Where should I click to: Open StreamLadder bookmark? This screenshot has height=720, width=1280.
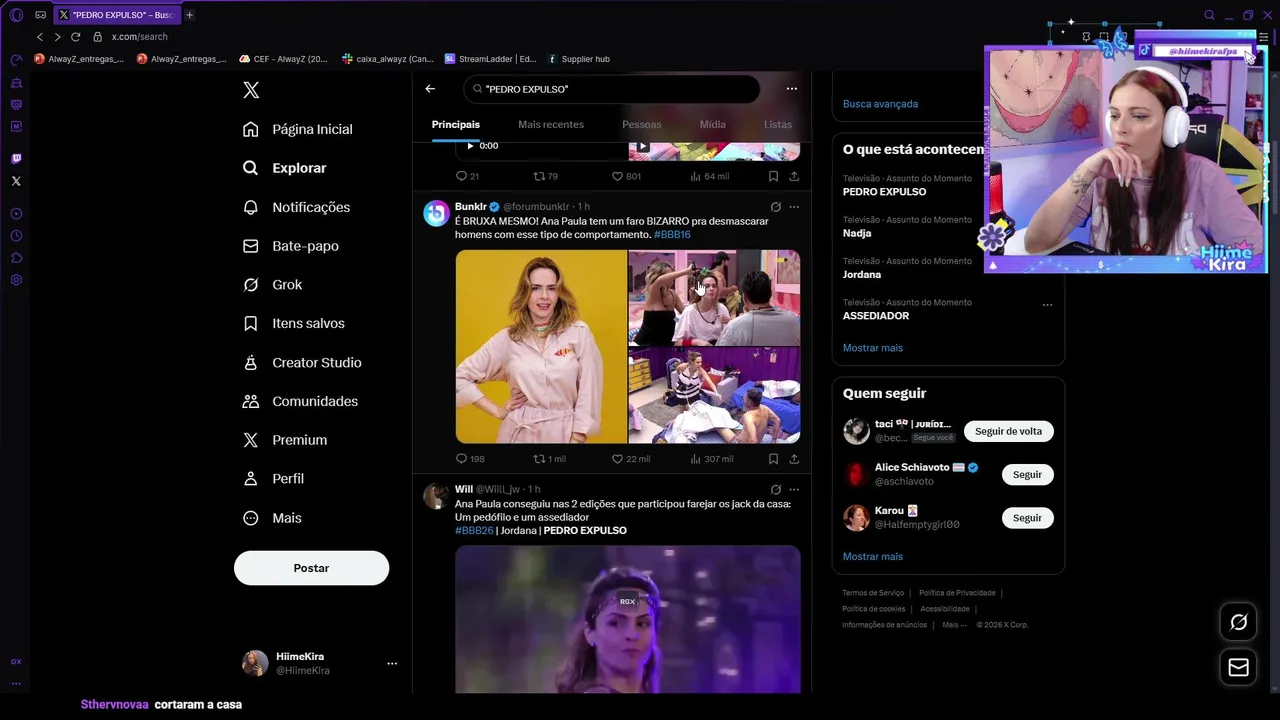pyautogui.click(x=491, y=59)
